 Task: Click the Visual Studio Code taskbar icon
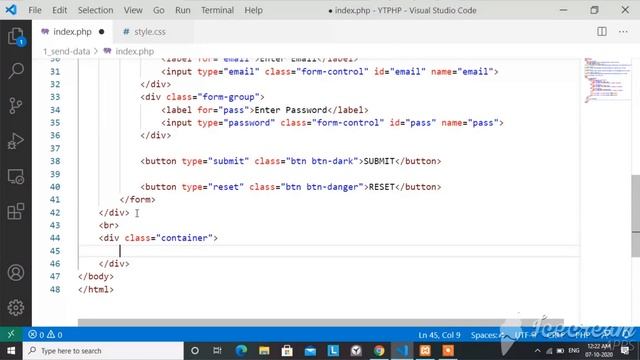click(402, 351)
